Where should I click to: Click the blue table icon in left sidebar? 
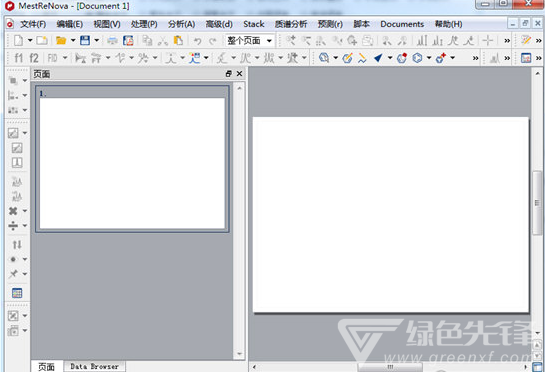(17, 293)
